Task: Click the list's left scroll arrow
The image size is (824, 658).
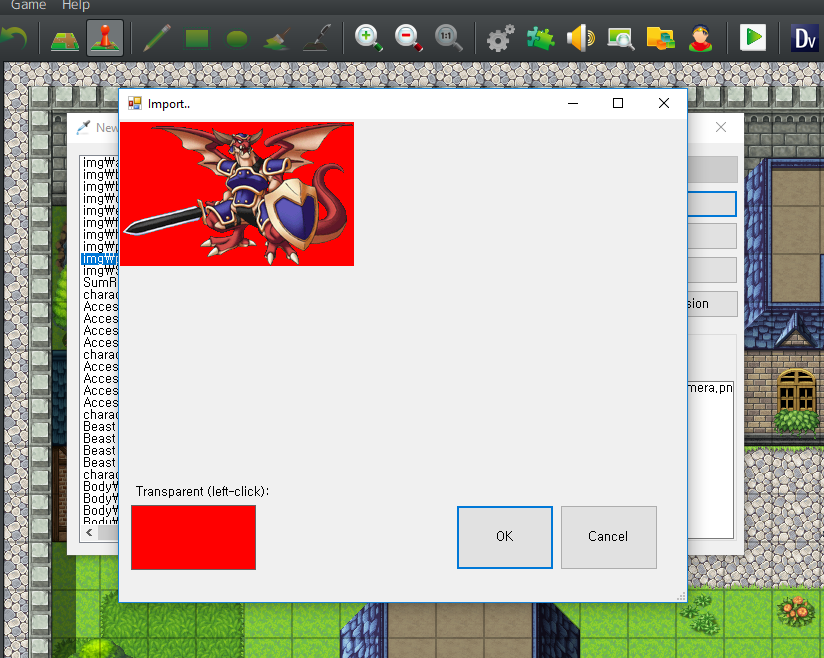Action: 89,533
